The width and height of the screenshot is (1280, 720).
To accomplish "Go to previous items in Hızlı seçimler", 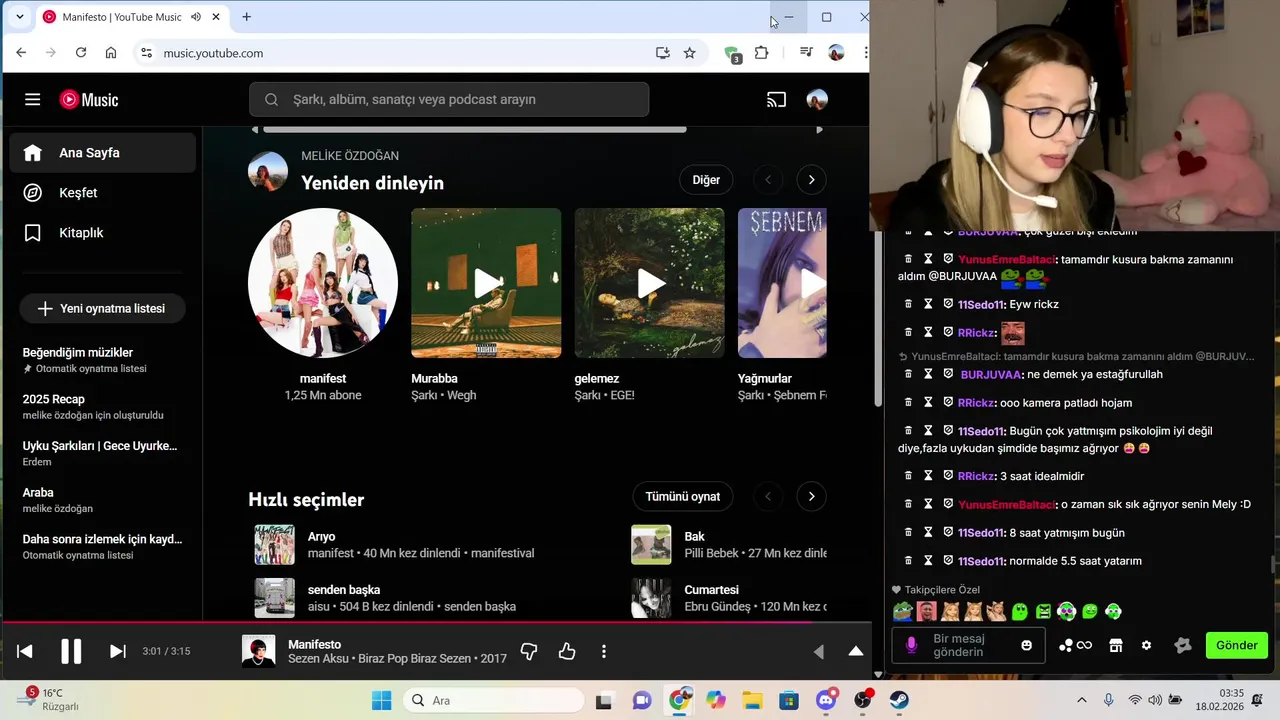I will coord(768,496).
